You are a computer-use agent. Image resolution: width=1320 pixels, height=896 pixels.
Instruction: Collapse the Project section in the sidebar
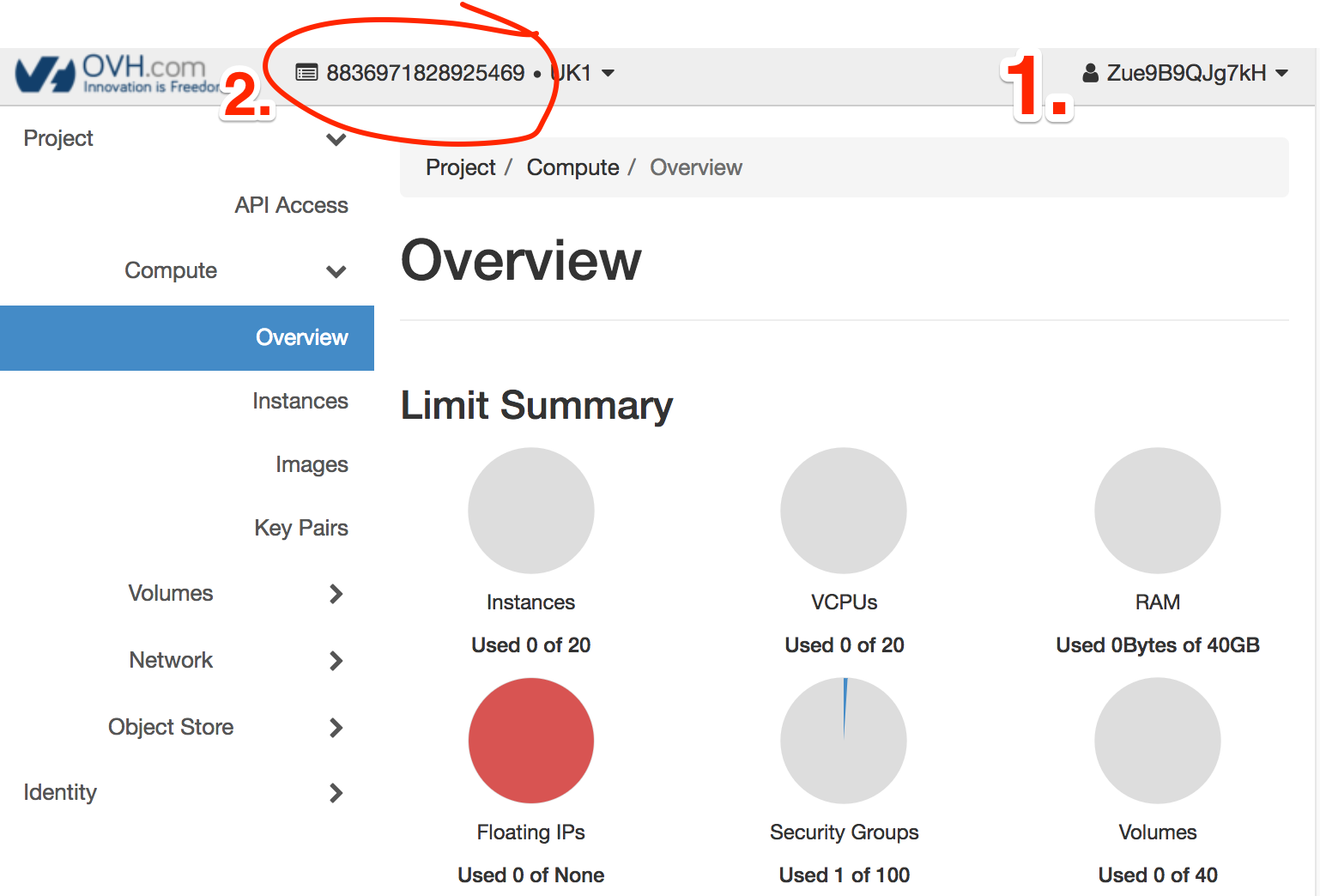coord(336,139)
